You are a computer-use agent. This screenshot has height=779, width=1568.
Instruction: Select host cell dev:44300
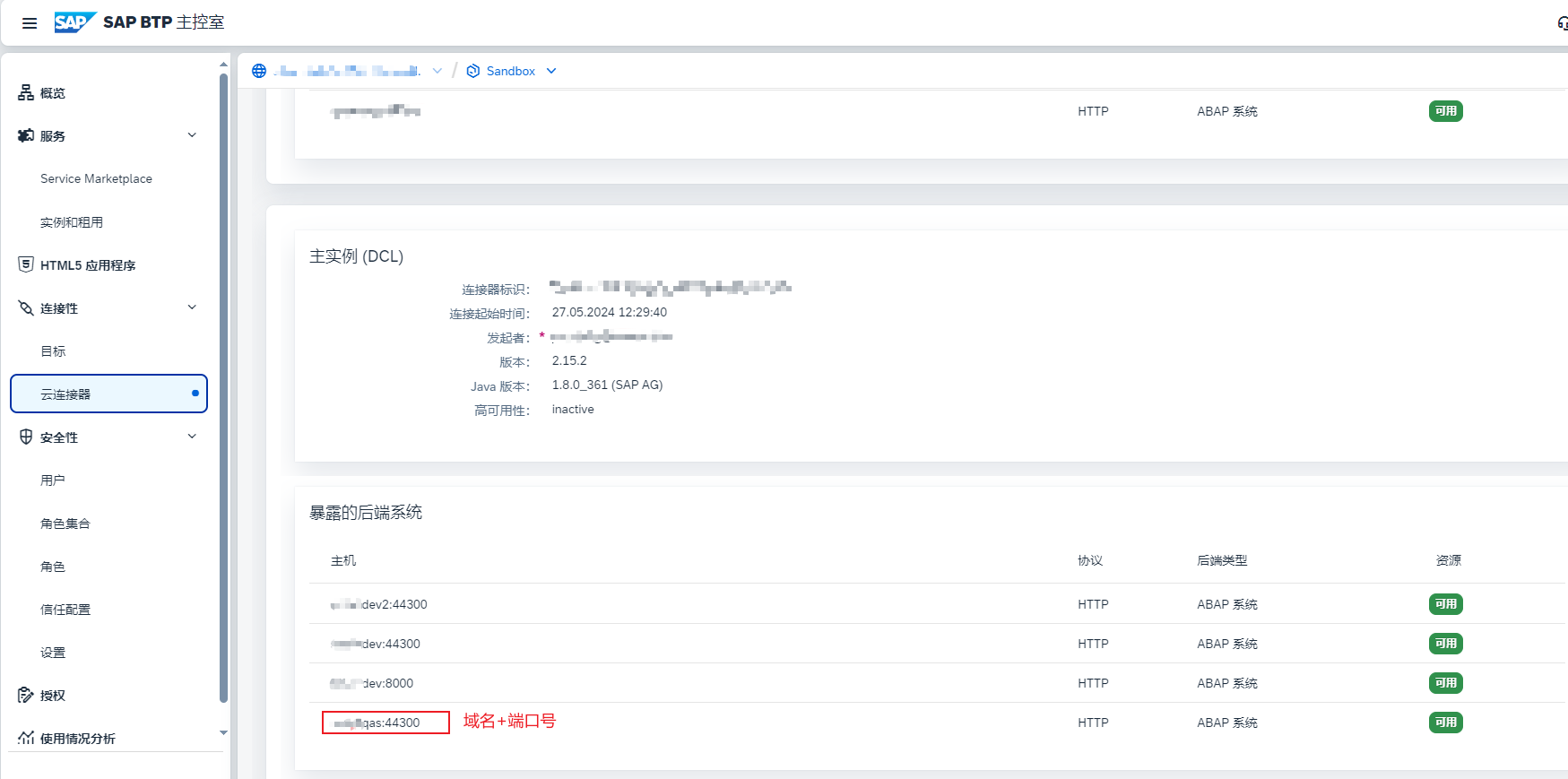pos(375,644)
